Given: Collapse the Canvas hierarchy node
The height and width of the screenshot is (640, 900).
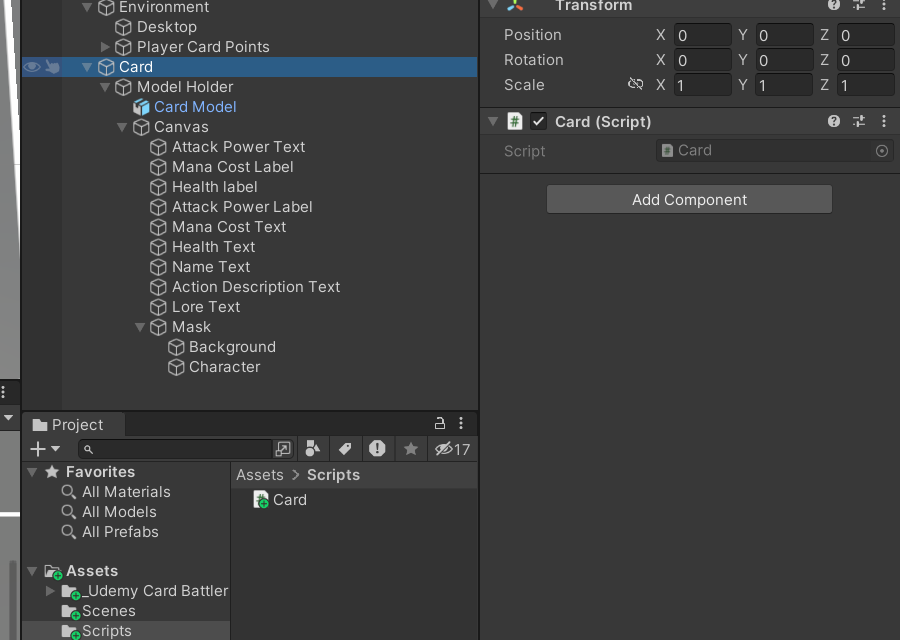Looking at the screenshot, I should coord(122,127).
